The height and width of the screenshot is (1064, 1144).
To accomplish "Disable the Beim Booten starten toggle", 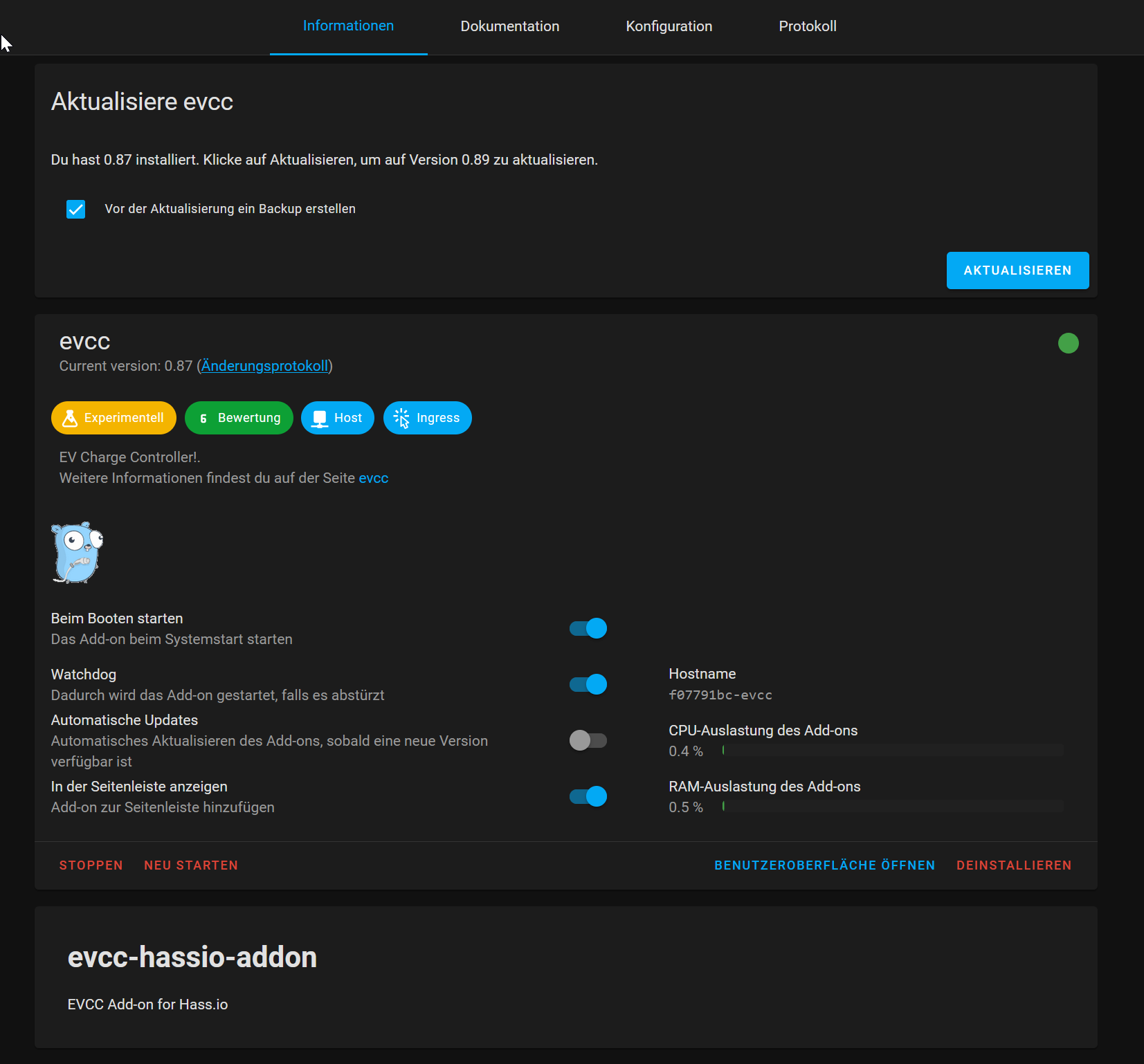I will [x=587, y=627].
